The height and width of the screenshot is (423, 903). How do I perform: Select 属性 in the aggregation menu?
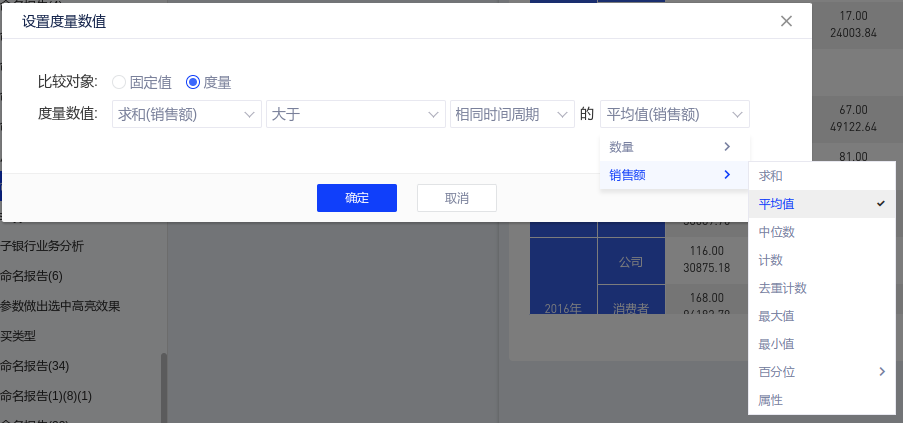click(821, 400)
